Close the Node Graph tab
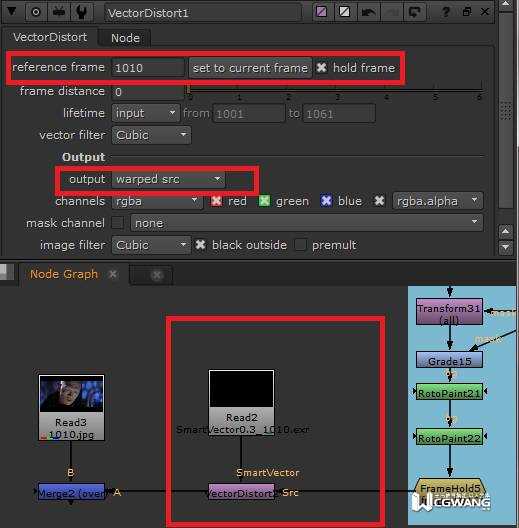 pos(113,274)
